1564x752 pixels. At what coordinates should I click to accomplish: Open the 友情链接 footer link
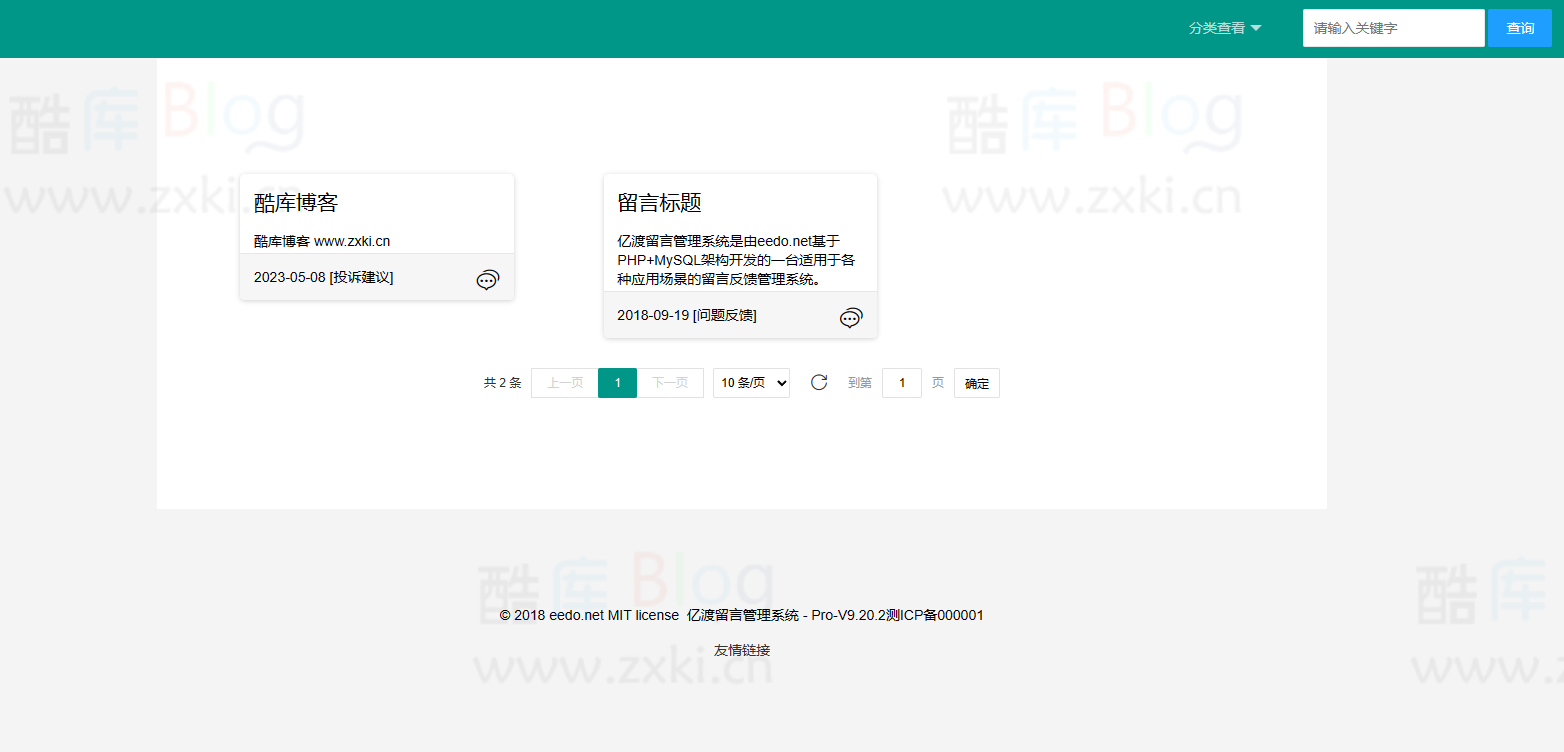[740, 650]
